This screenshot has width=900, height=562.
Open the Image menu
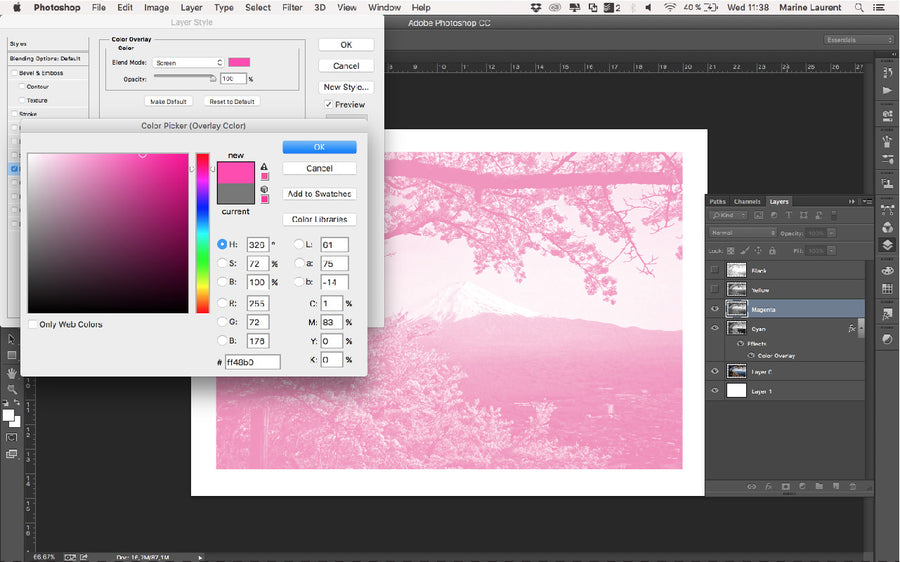[x=156, y=7]
